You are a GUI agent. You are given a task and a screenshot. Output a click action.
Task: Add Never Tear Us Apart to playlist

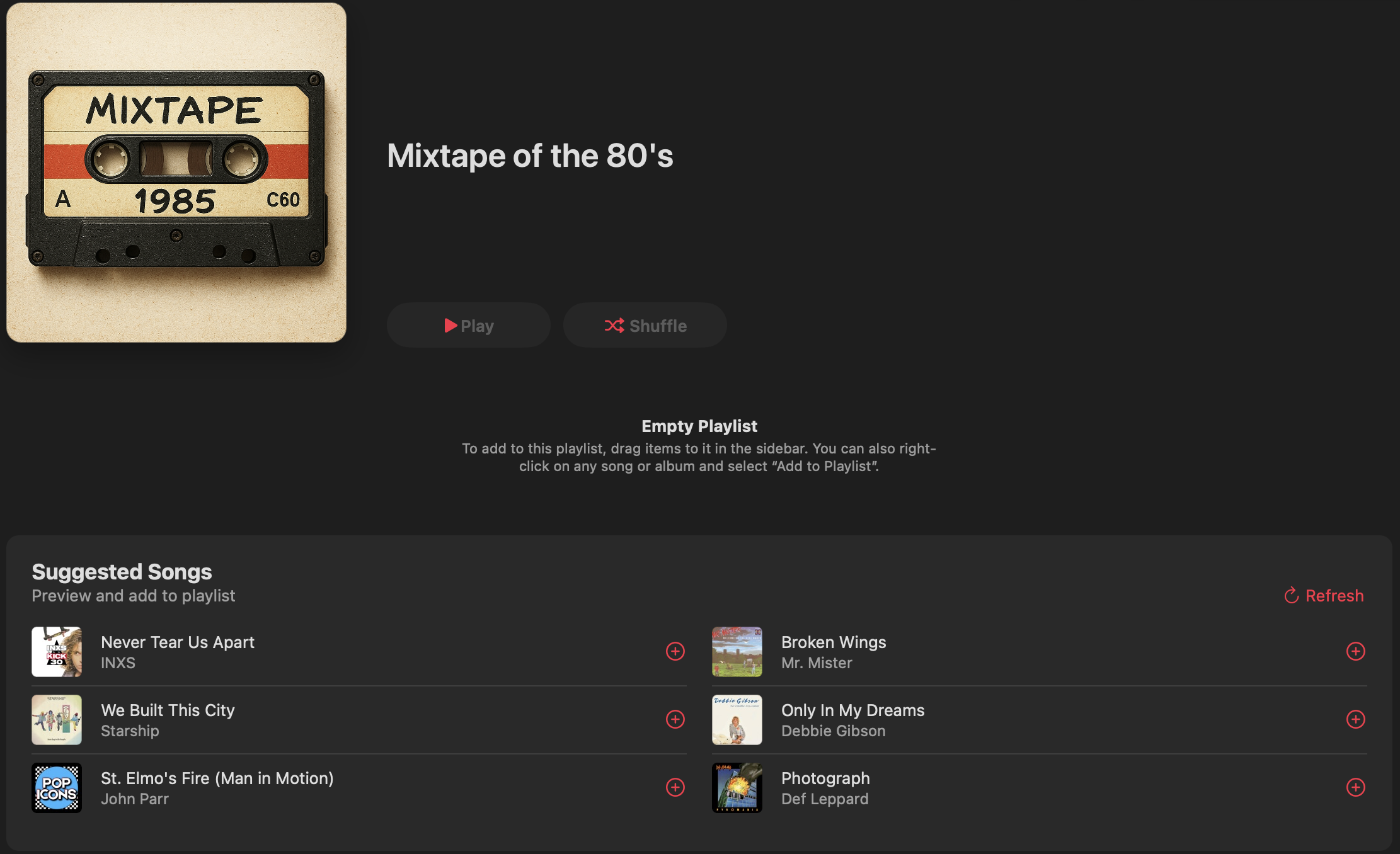pyautogui.click(x=675, y=651)
